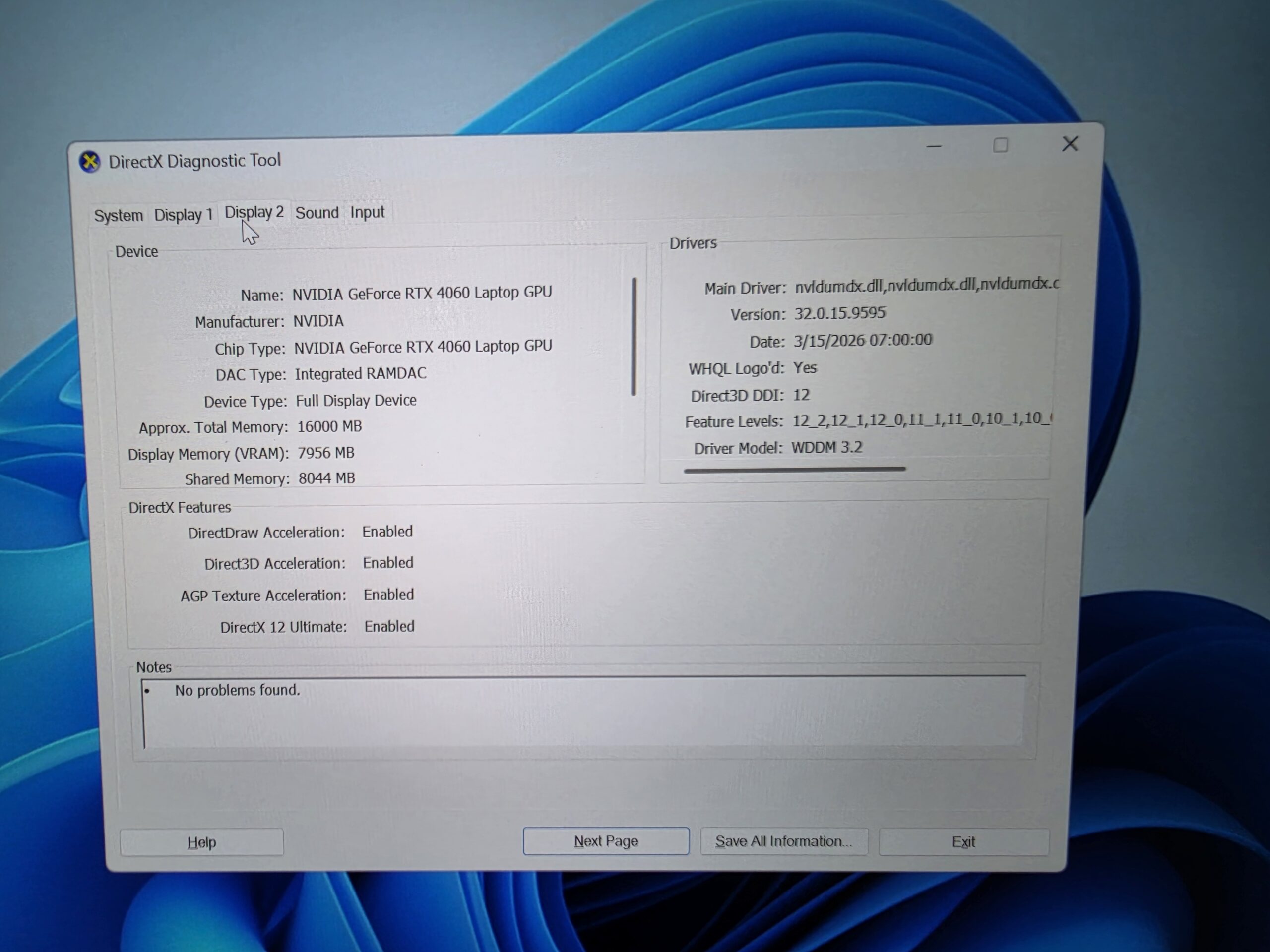Click the Full Display Device value
Image resolution: width=1270 pixels, height=952 pixels.
point(356,400)
